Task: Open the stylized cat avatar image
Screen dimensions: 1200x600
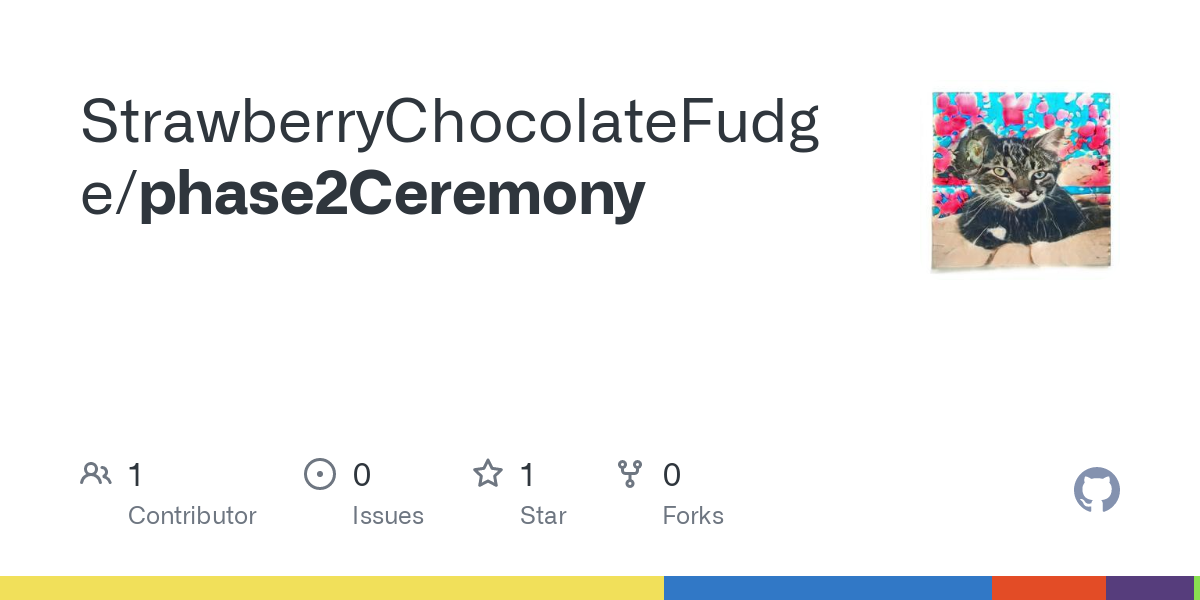Action: coord(1021,181)
